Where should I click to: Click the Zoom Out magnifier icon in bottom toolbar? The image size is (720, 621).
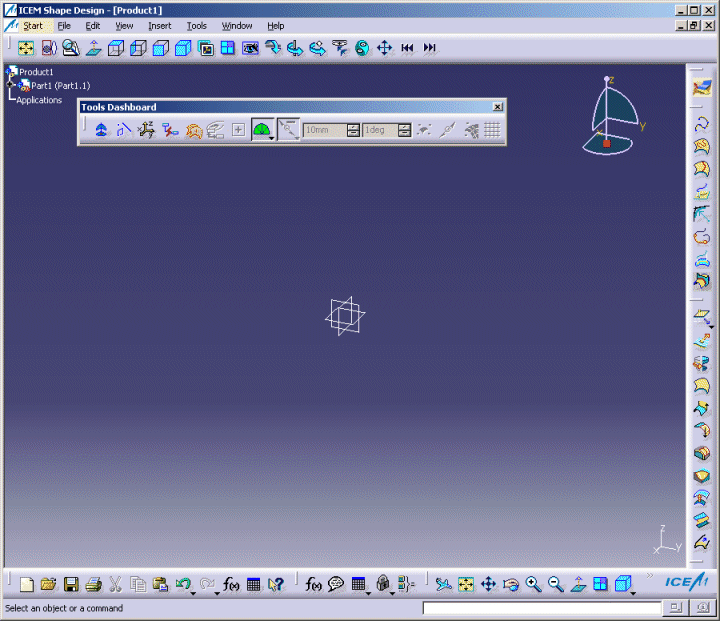tap(556, 584)
